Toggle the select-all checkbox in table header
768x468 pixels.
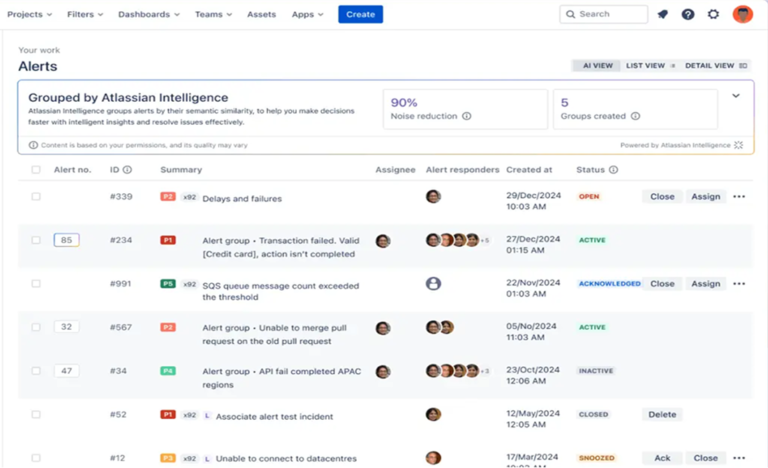[x=36, y=170]
